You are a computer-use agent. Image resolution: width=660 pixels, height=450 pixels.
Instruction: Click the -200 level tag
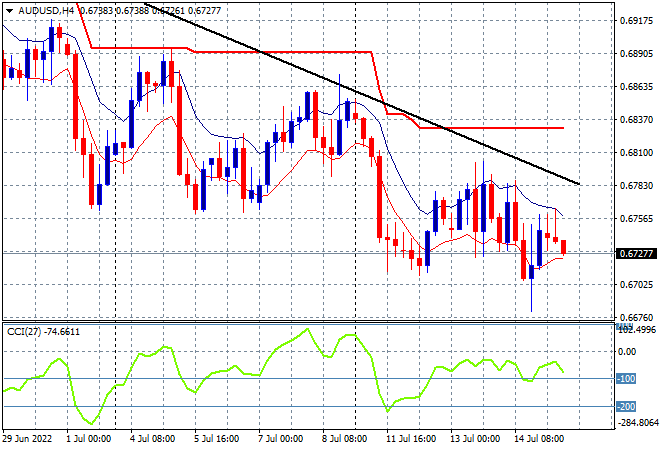[x=626, y=407]
